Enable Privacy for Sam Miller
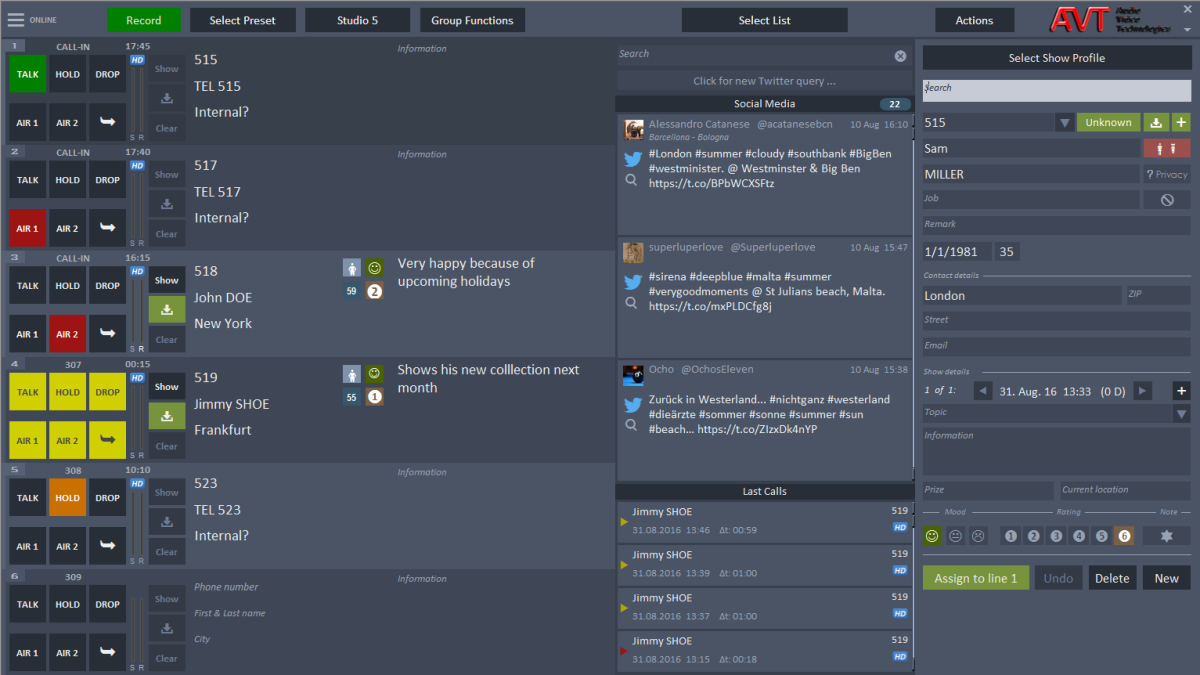This screenshot has height=675, width=1200. 1166,174
